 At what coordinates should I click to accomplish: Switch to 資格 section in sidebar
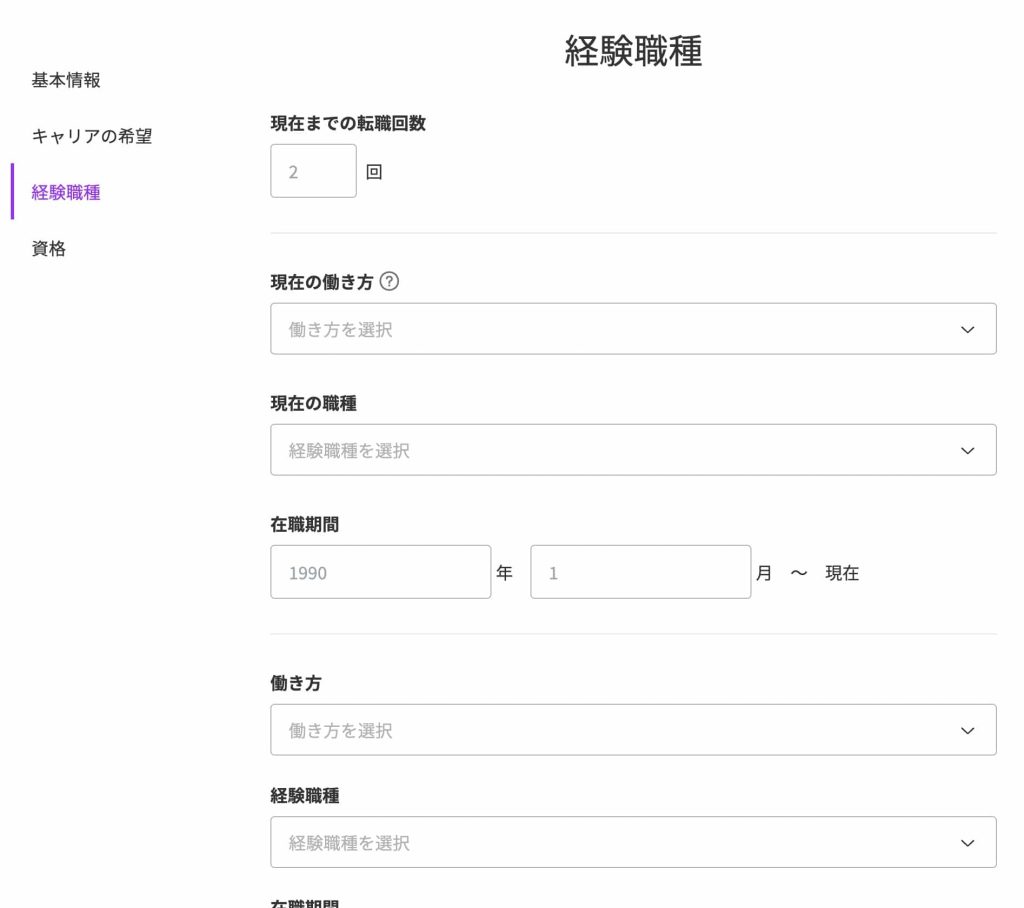point(49,248)
